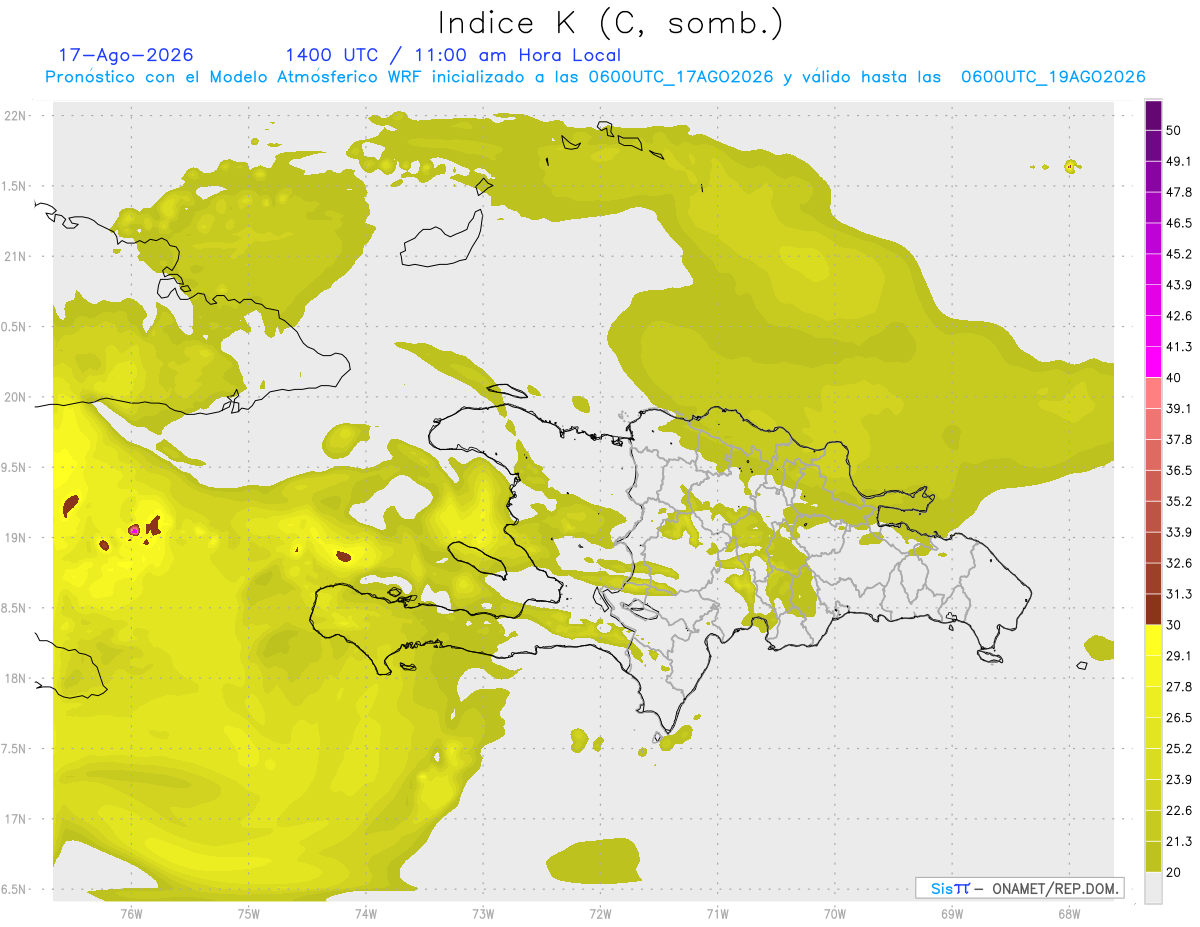Click the '30' value on the color scale
1200x927 pixels.
click(1174, 625)
